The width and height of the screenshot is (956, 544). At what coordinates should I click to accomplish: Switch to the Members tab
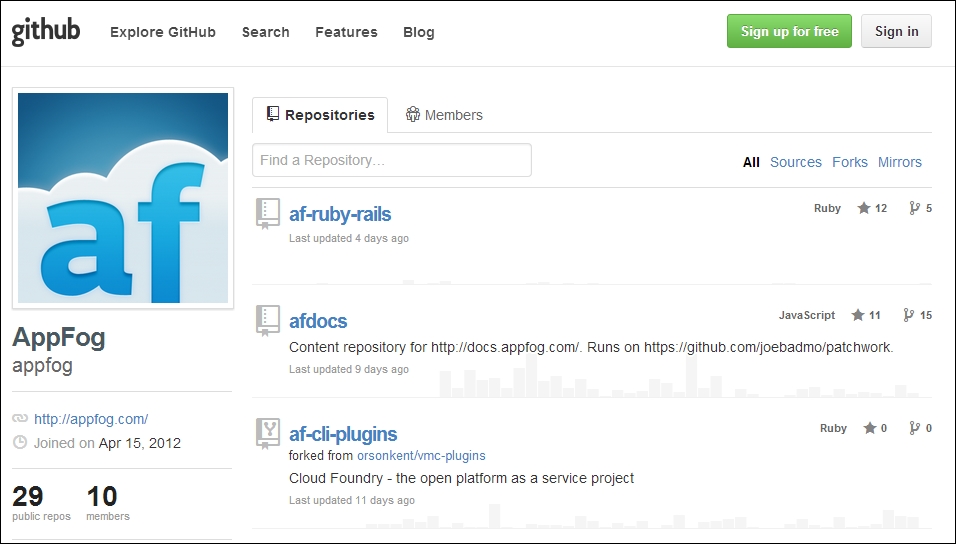pyautogui.click(x=443, y=115)
